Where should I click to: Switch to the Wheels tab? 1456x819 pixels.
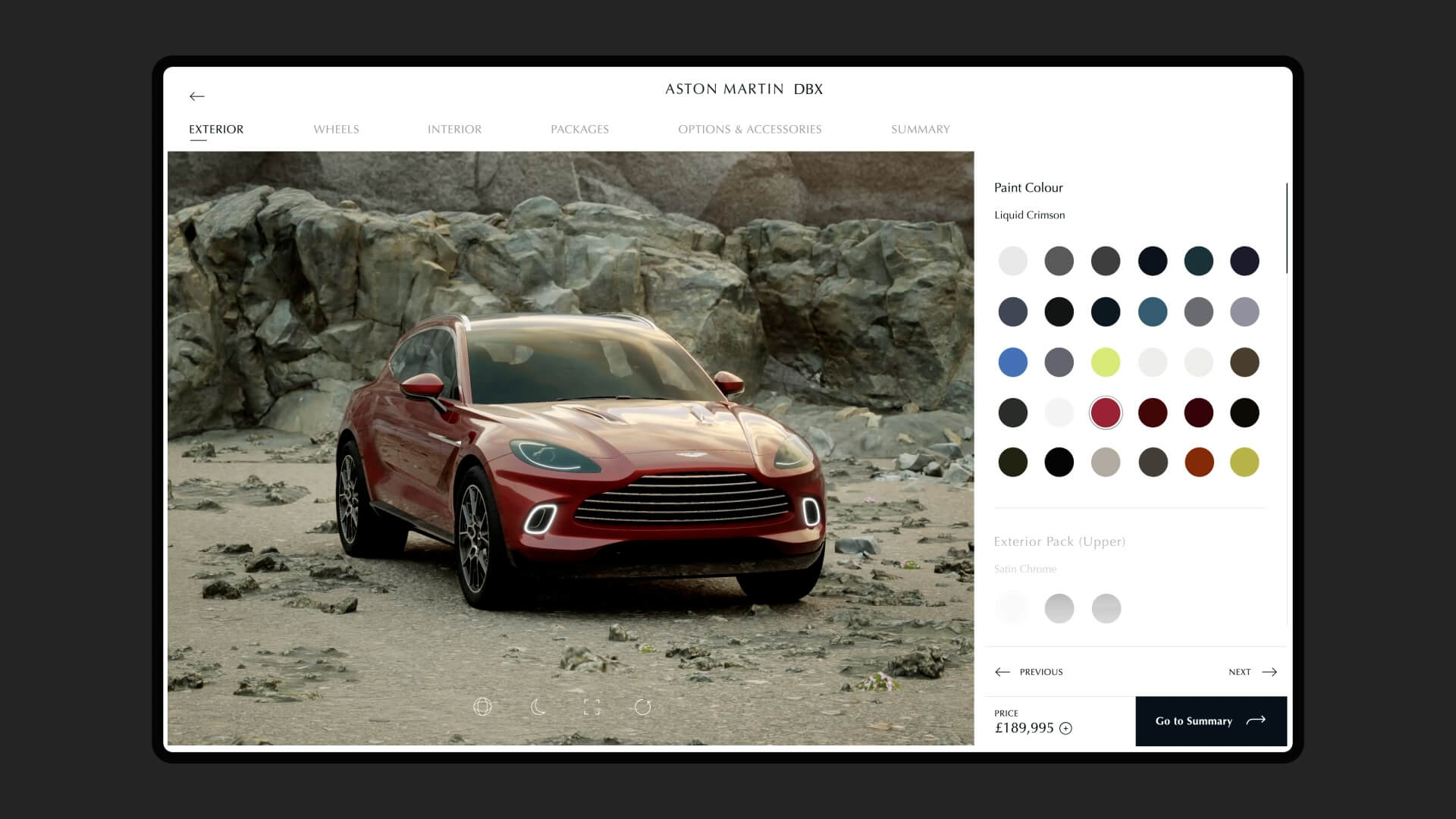(336, 130)
